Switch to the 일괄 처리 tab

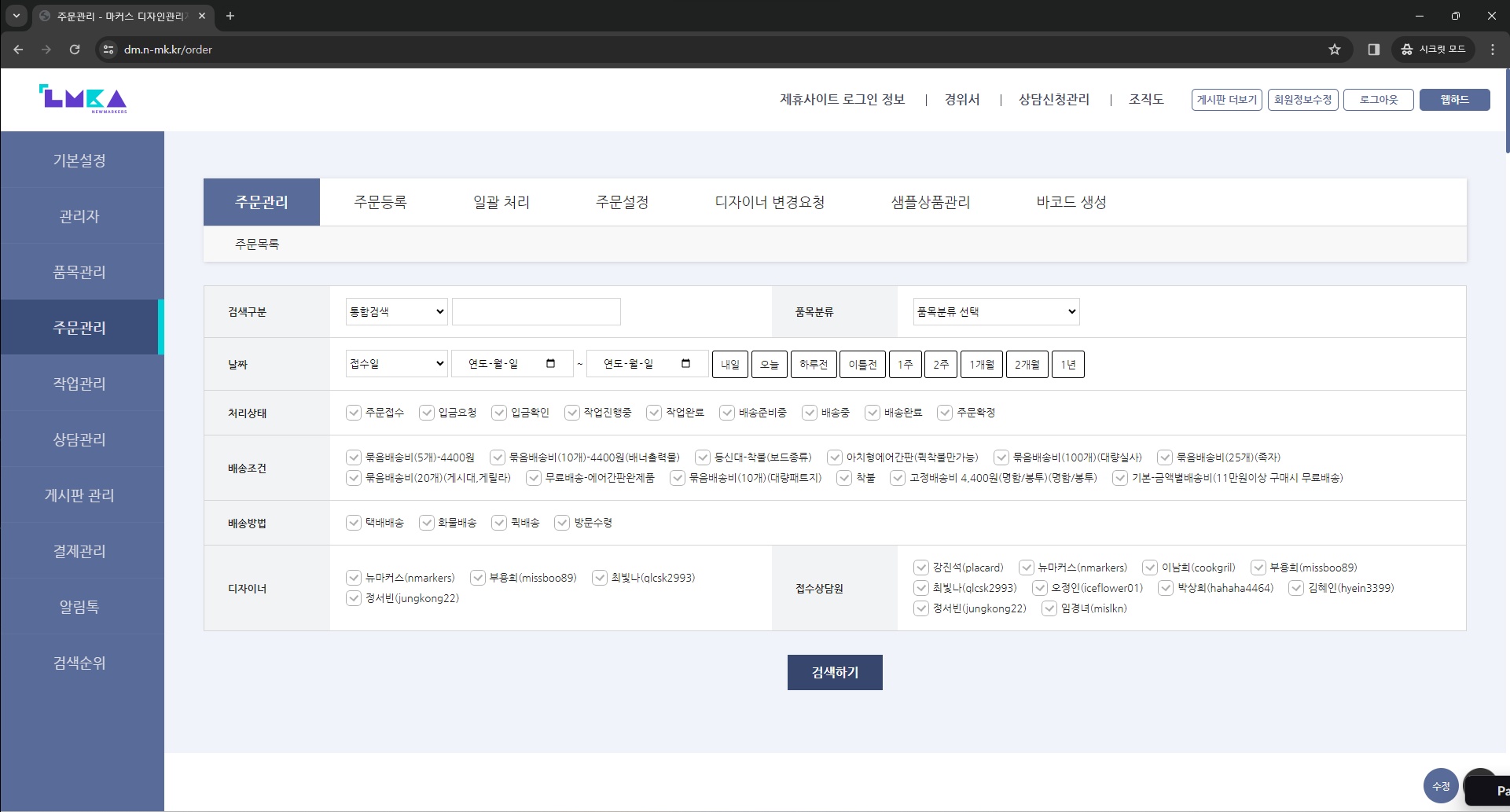(x=501, y=202)
